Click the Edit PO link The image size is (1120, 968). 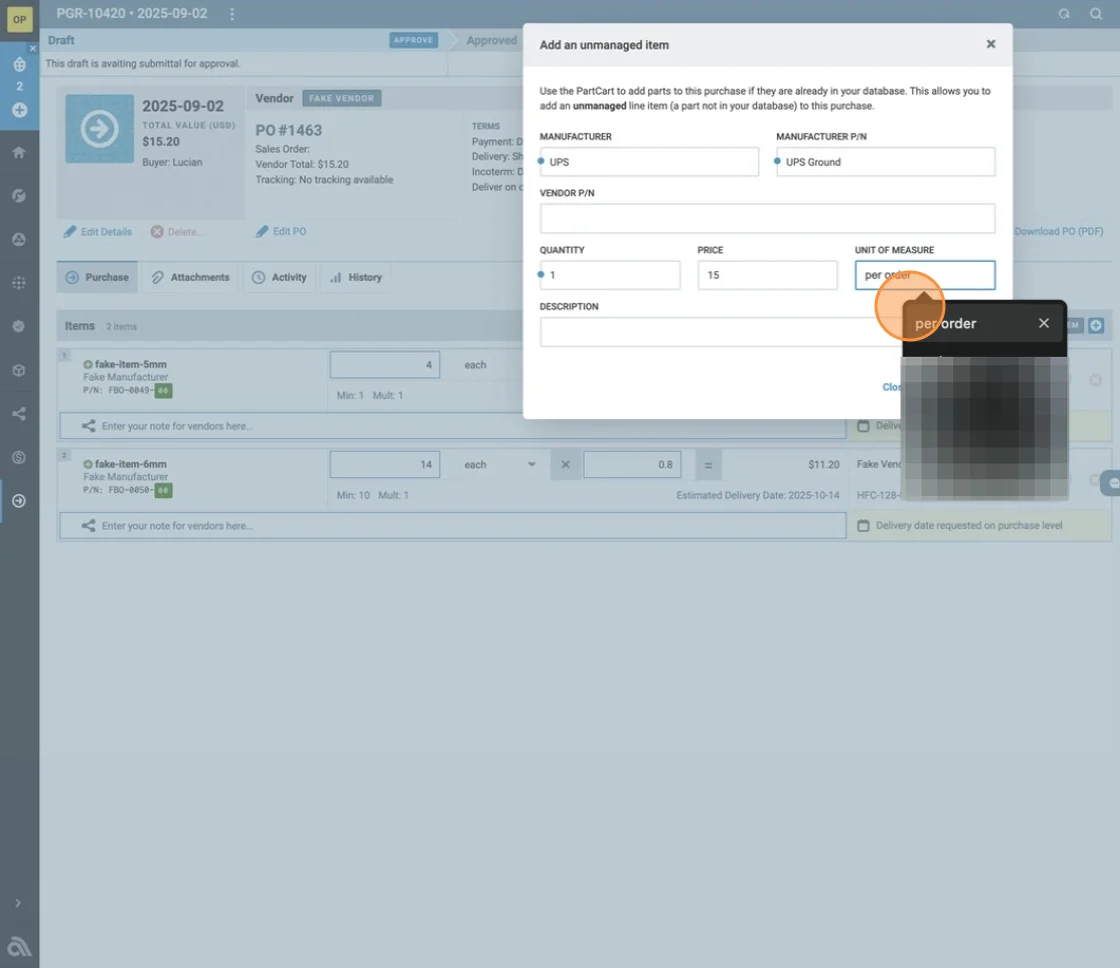pos(281,231)
